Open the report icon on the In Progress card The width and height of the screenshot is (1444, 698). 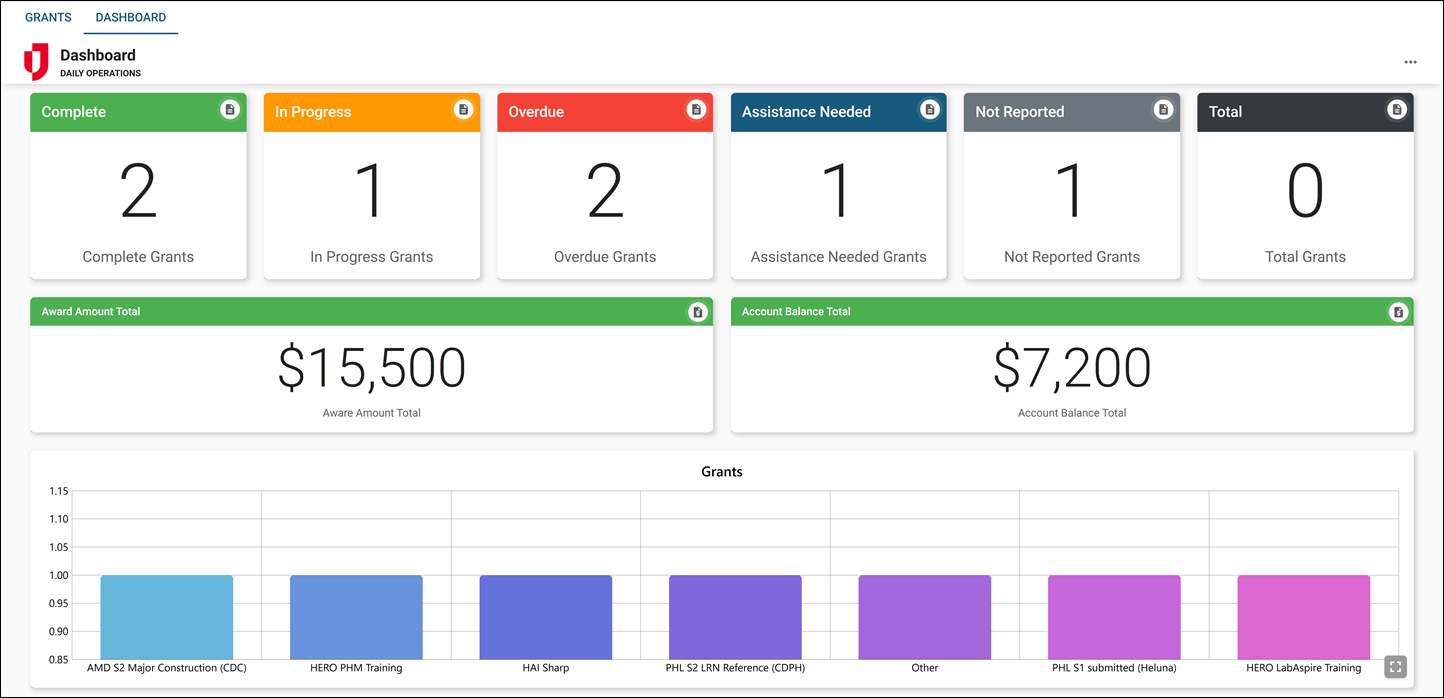pyautogui.click(x=462, y=111)
